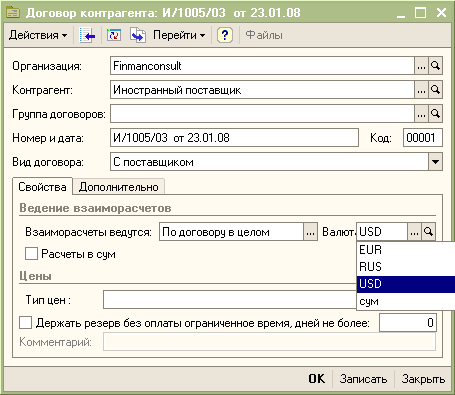Click the ellipsis button for Взаиморасчеты ведутся
The width and height of the screenshot is (455, 395).
click(x=310, y=232)
